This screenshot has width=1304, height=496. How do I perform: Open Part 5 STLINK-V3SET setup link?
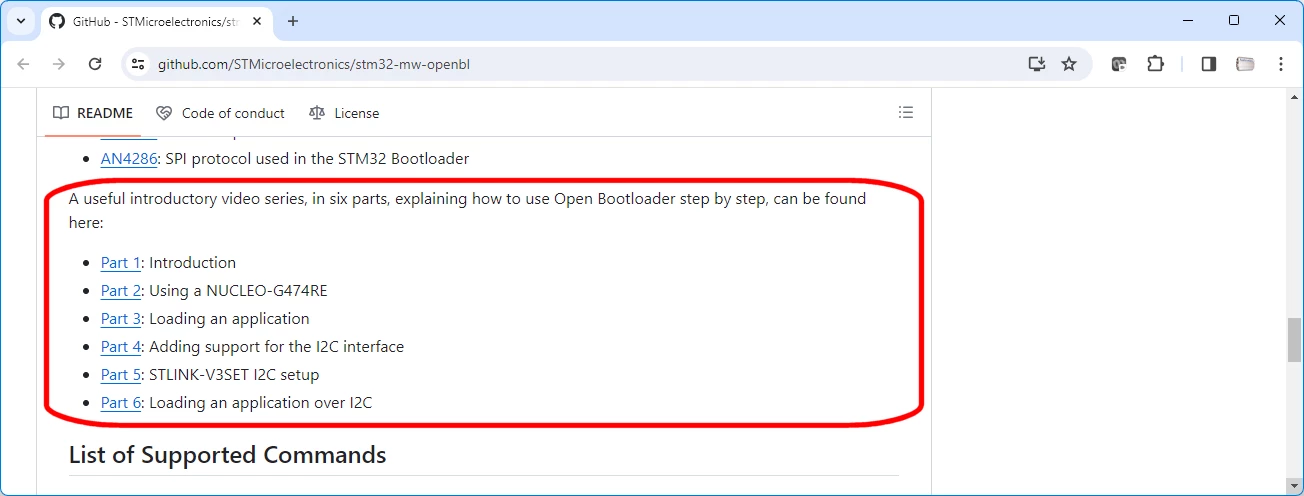click(121, 374)
